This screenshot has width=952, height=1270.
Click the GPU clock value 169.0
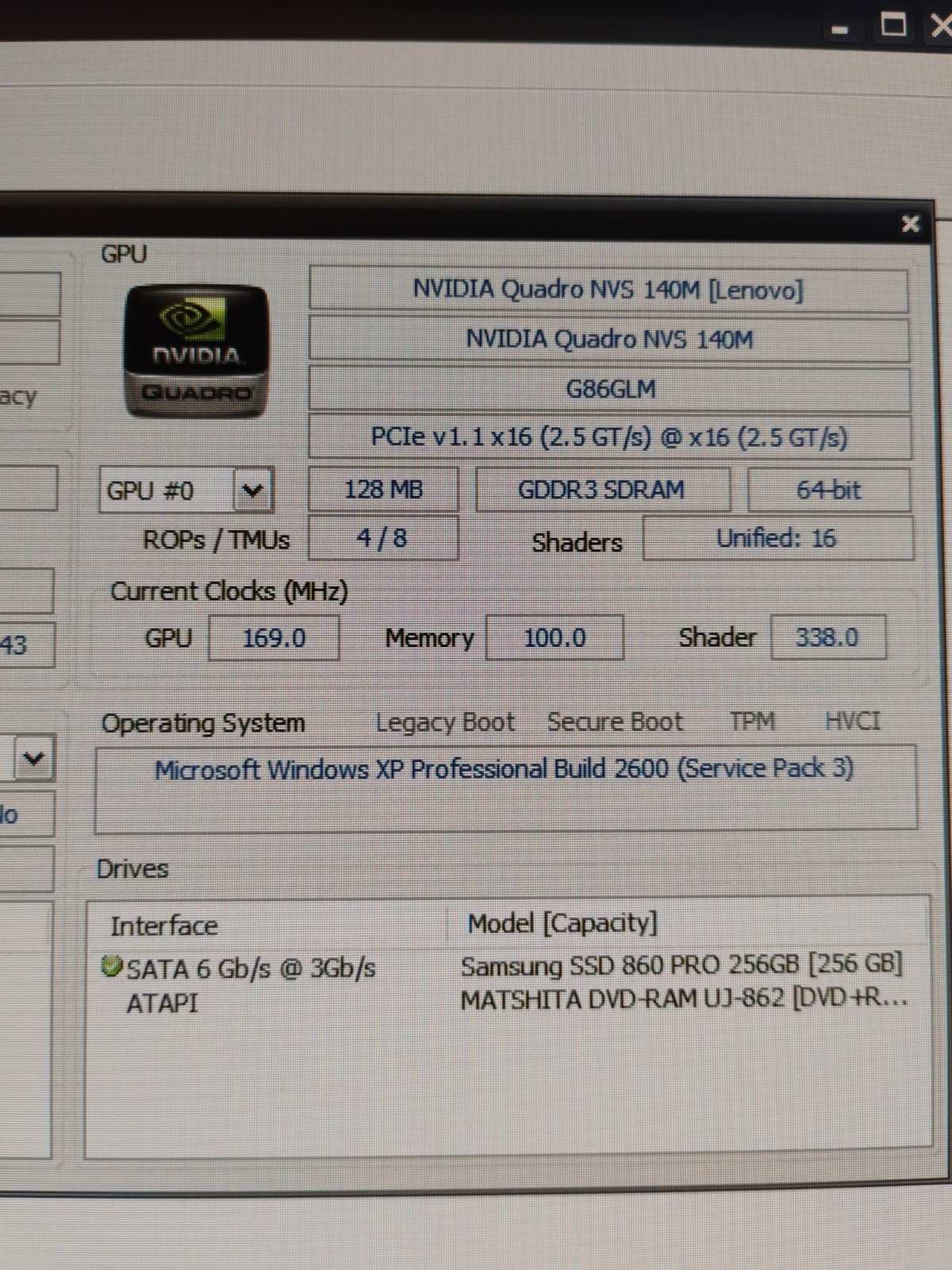pos(274,637)
